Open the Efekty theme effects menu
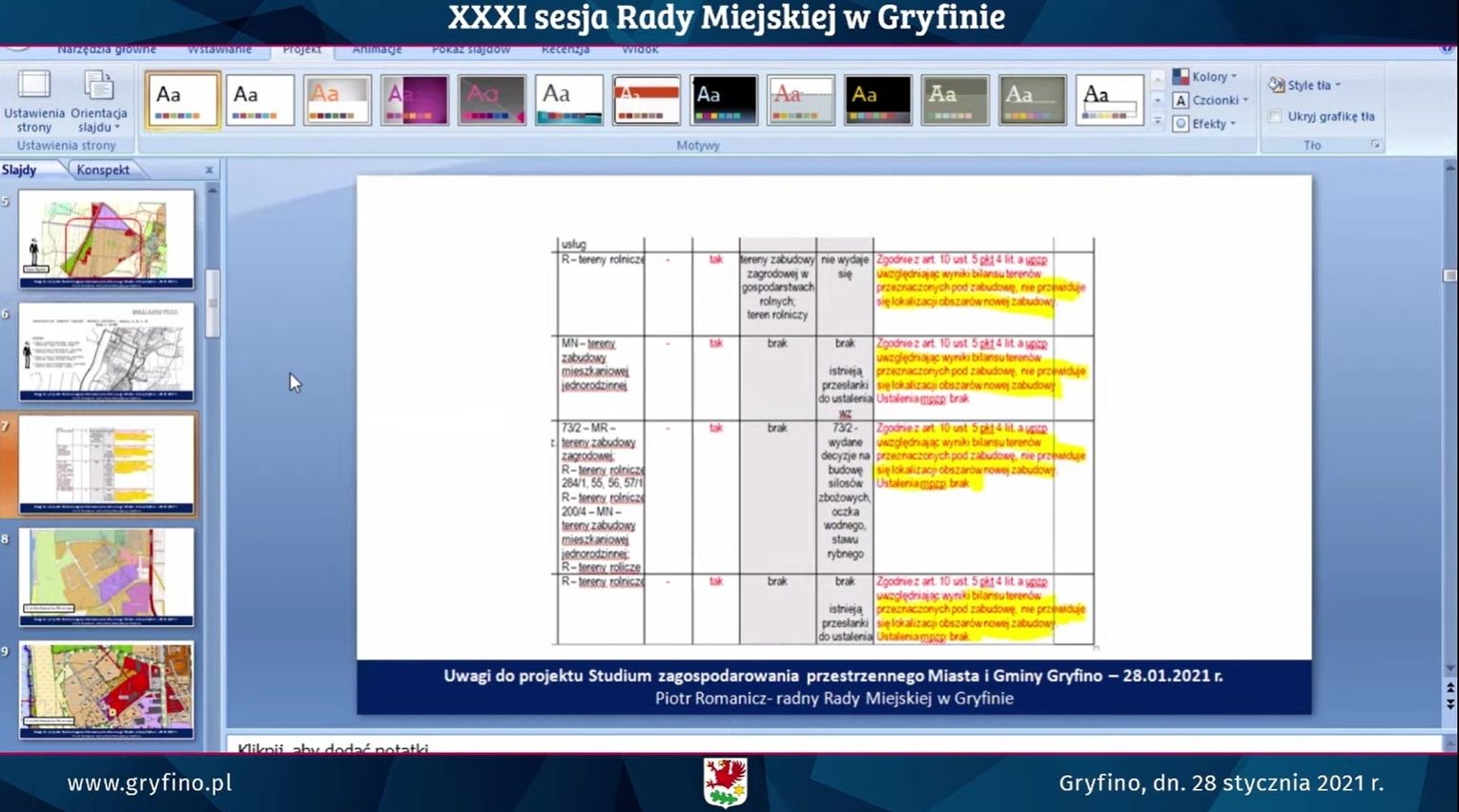Image resolution: width=1459 pixels, height=812 pixels. coord(1204,124)
